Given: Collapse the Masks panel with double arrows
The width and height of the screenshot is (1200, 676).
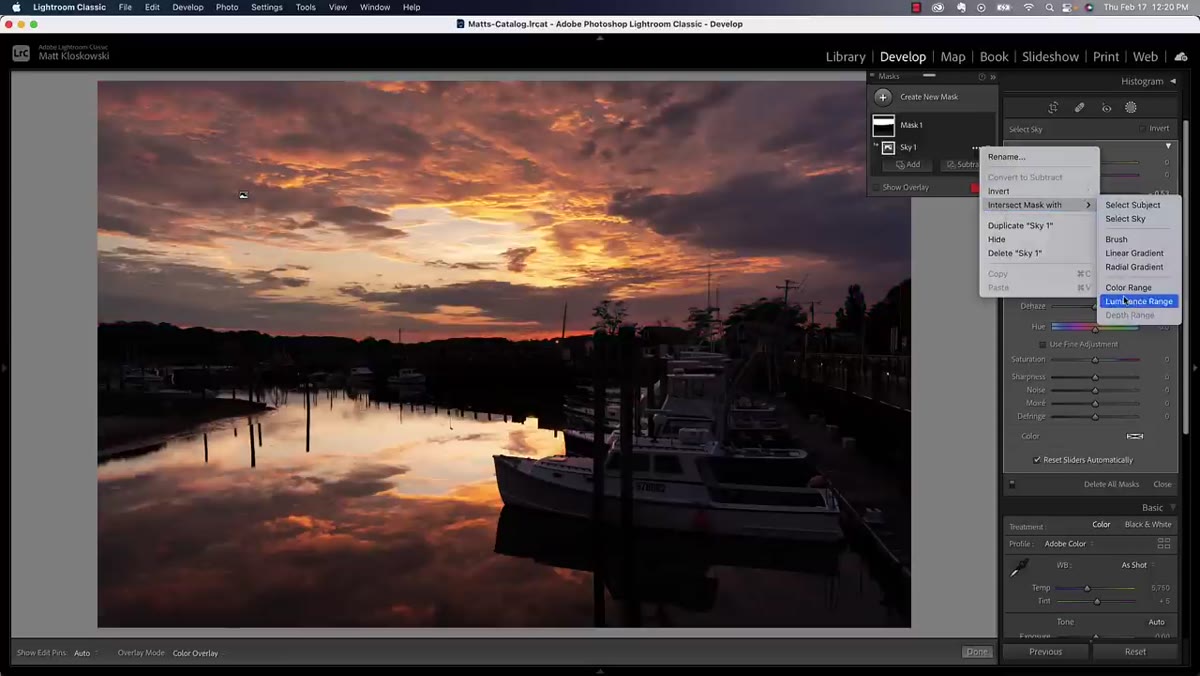Looking at the screenshot, I should [x=993, y=76].
